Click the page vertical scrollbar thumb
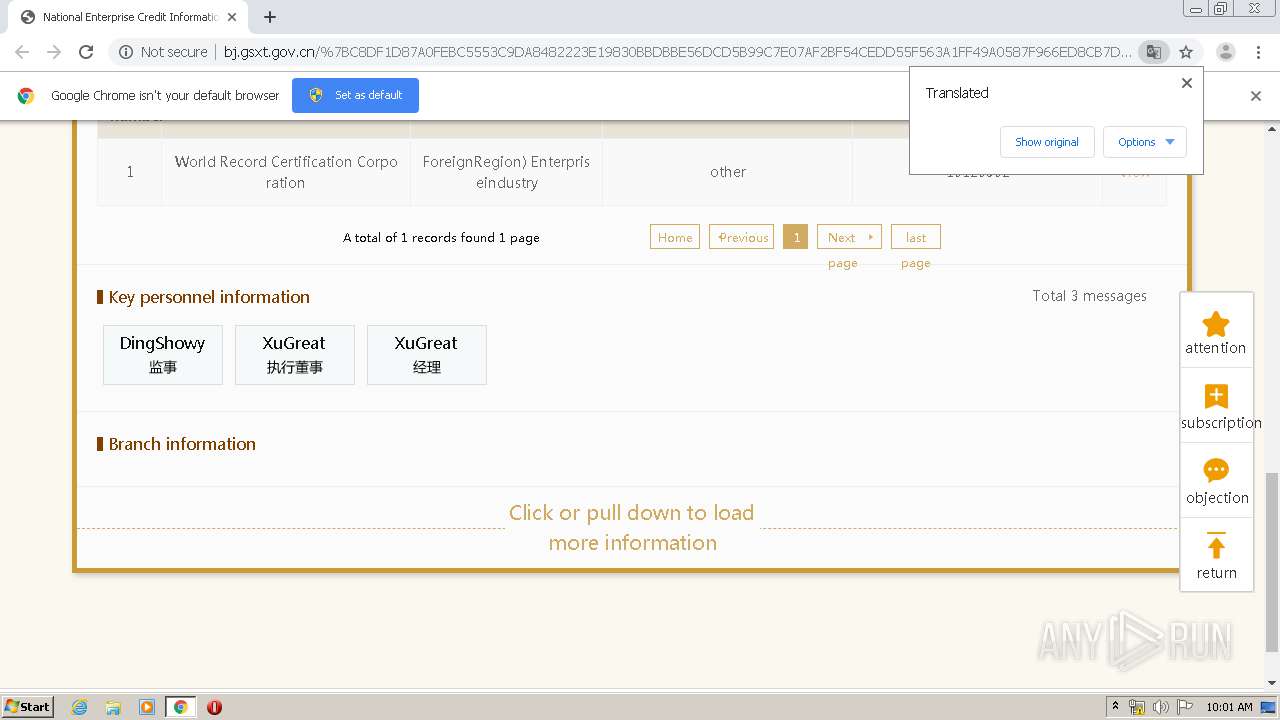1280x720 pixels. (1272, 560)
